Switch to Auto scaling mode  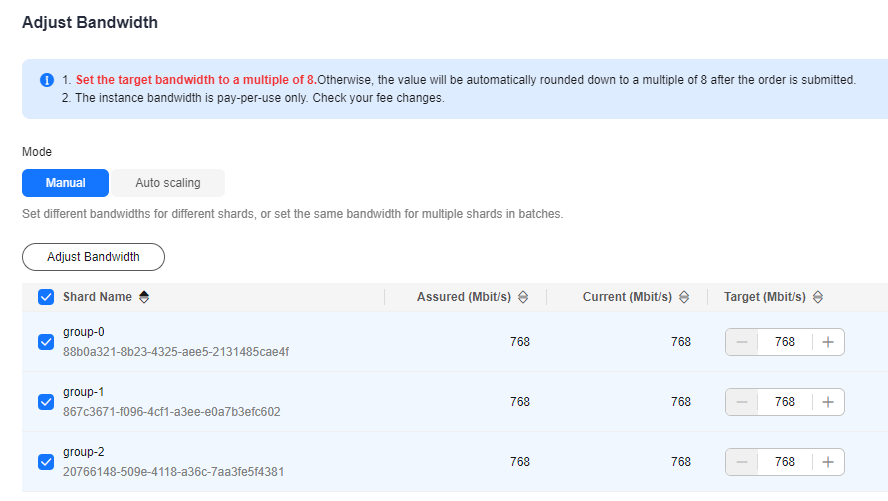[168, 183]
